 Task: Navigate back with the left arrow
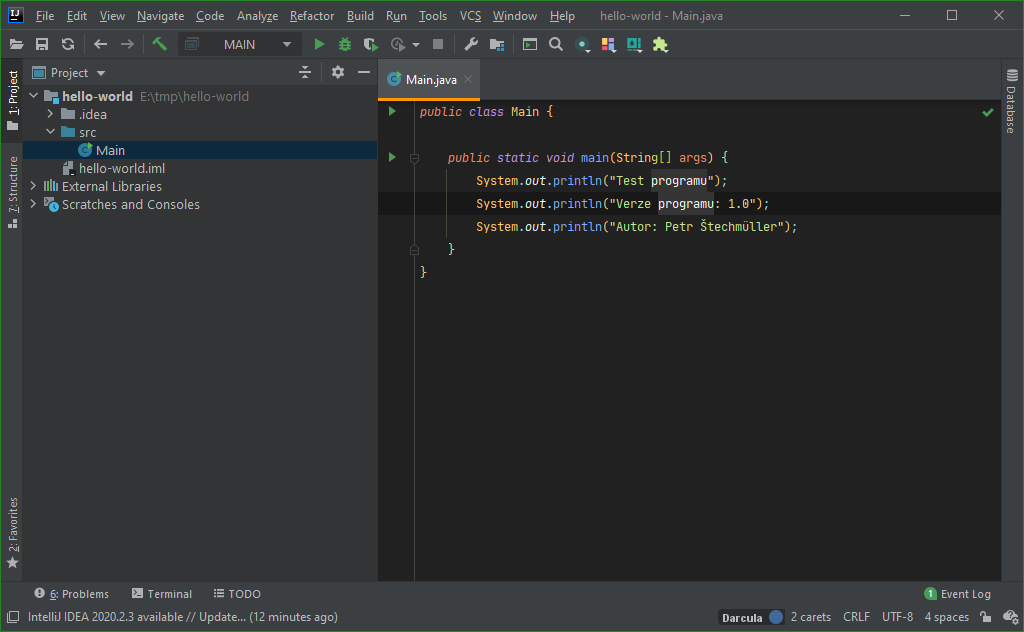coord(100,44)
